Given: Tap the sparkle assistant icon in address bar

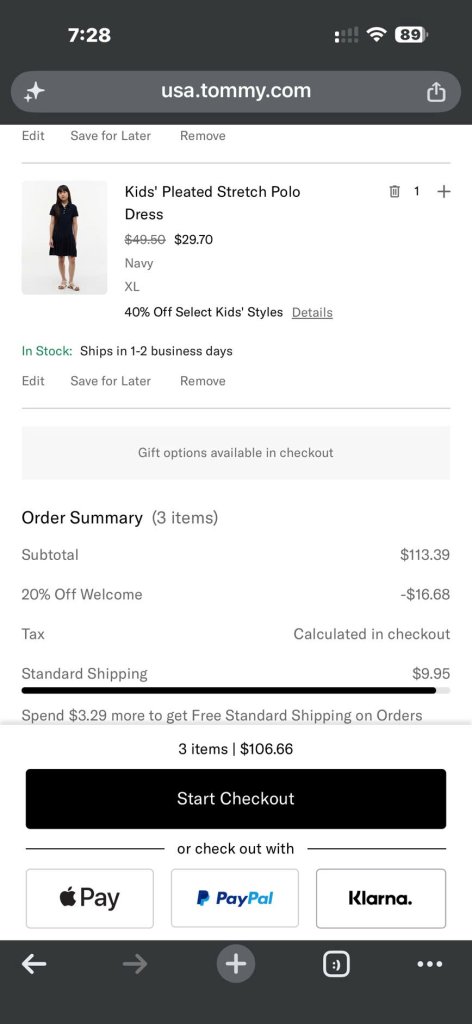Looking at the screenshot, I should pyautogui.click(x=34, y=92).
